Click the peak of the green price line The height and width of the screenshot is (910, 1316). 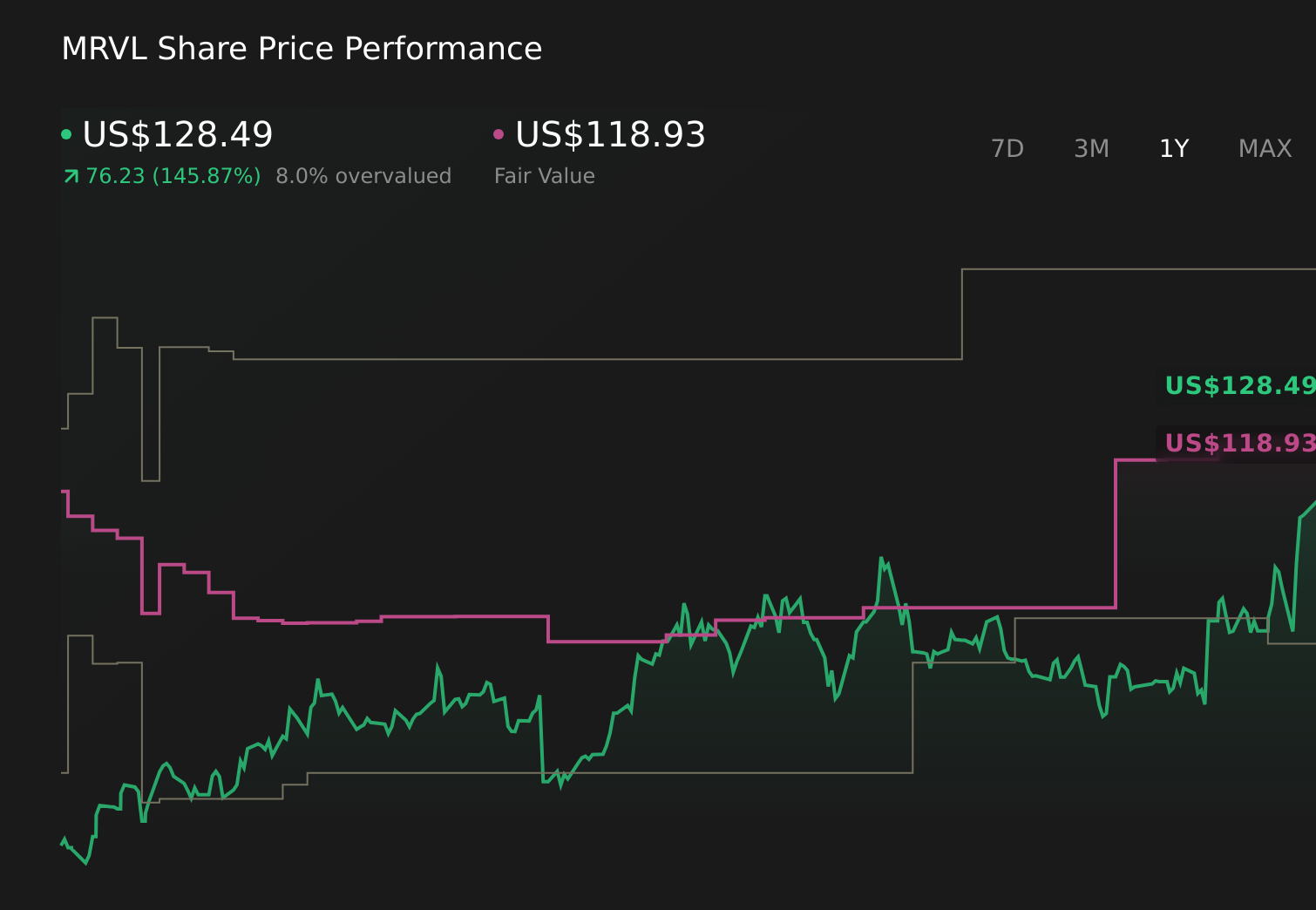tap(883, 558)
